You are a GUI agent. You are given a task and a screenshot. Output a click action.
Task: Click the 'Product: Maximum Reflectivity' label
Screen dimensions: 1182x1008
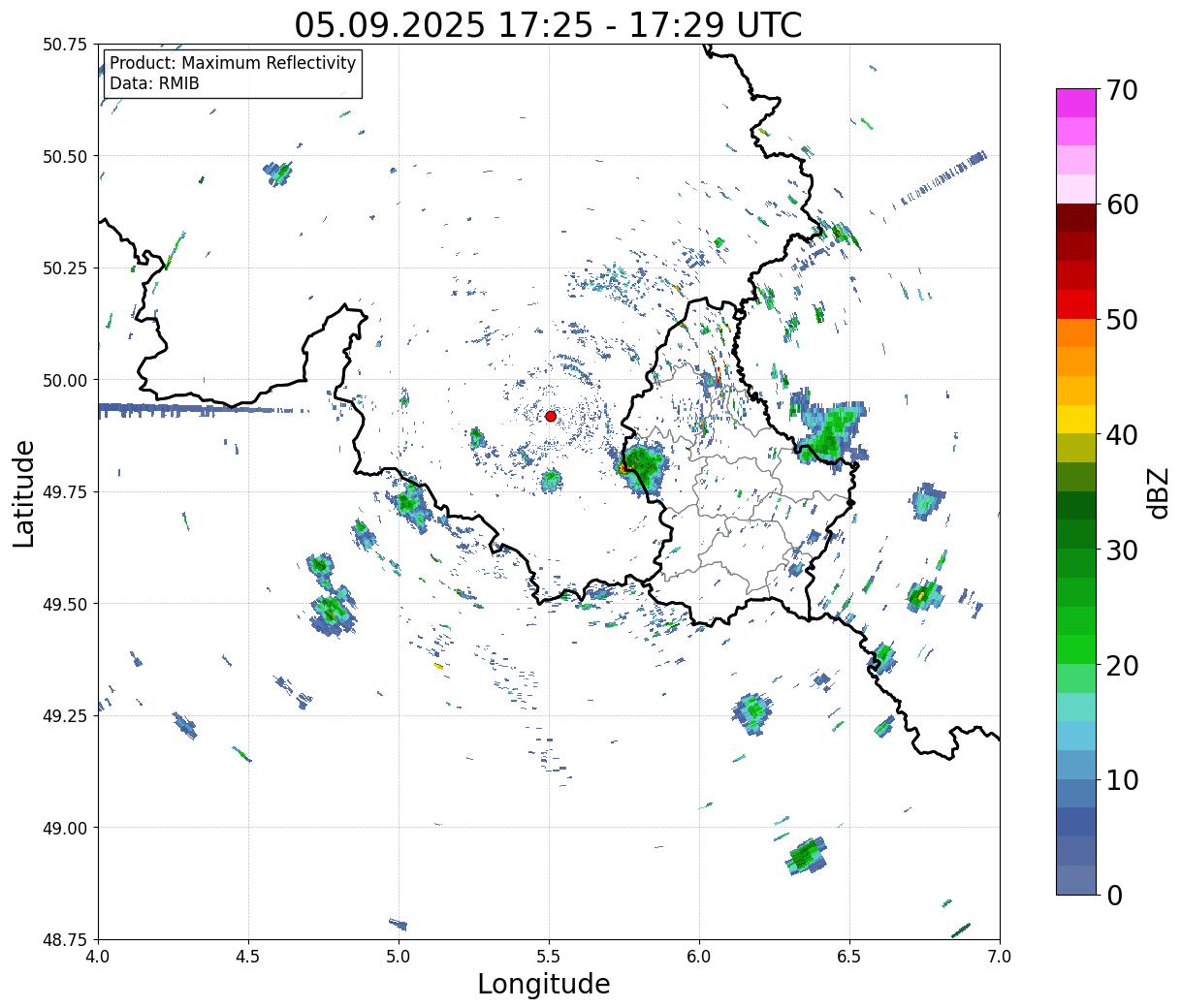pyautogui.click(x=233, y=63)
